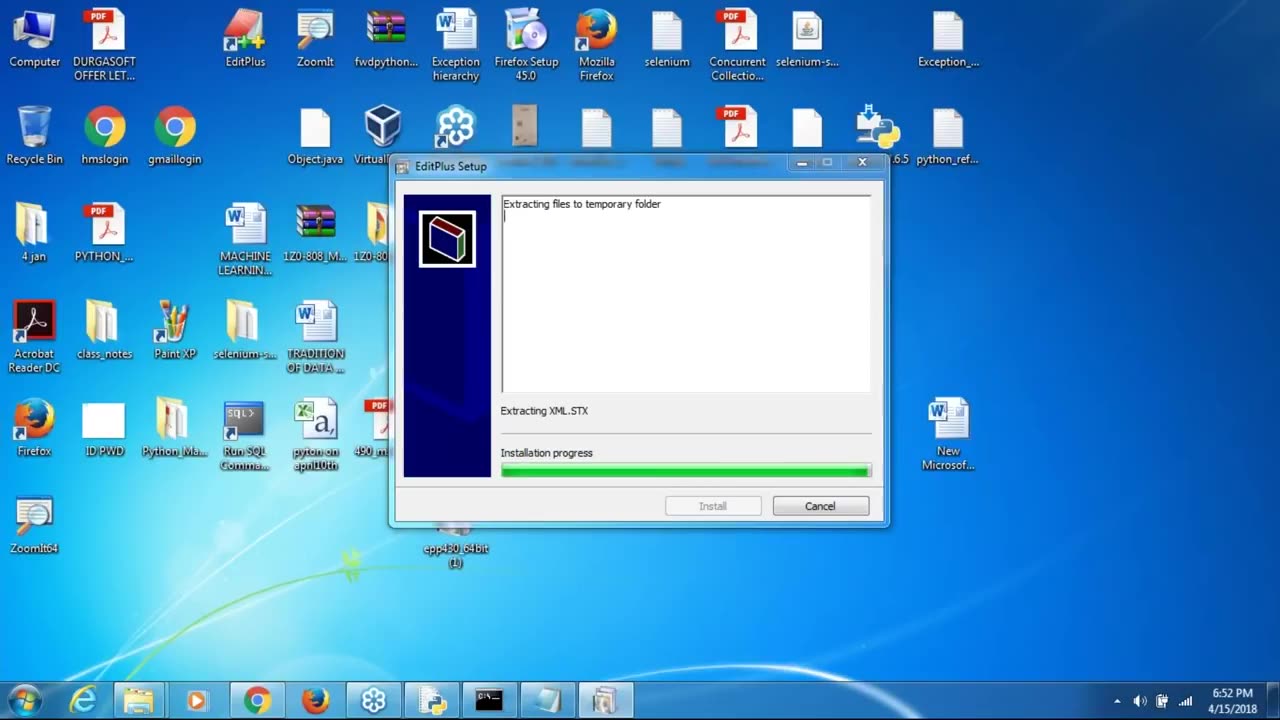This screenshot has height=720, width=1280.
Task: Select the Run SQL Command Line shortcut
Action: pyautogui.click(x=245, y=435)
